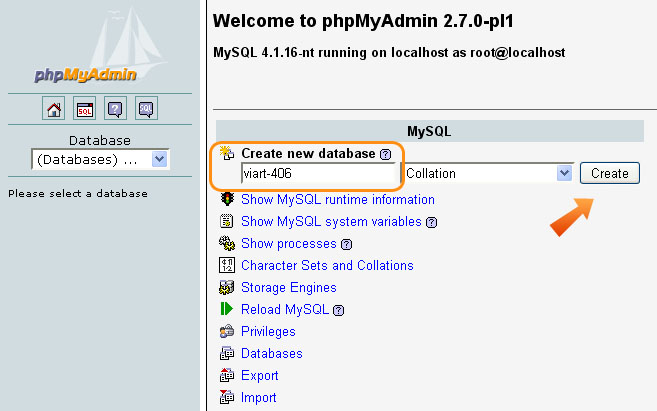Click the 'Welcome to phpMyAdmin 2.7.0-pl1' heading

pyautogui.click(x=363, y=21)
